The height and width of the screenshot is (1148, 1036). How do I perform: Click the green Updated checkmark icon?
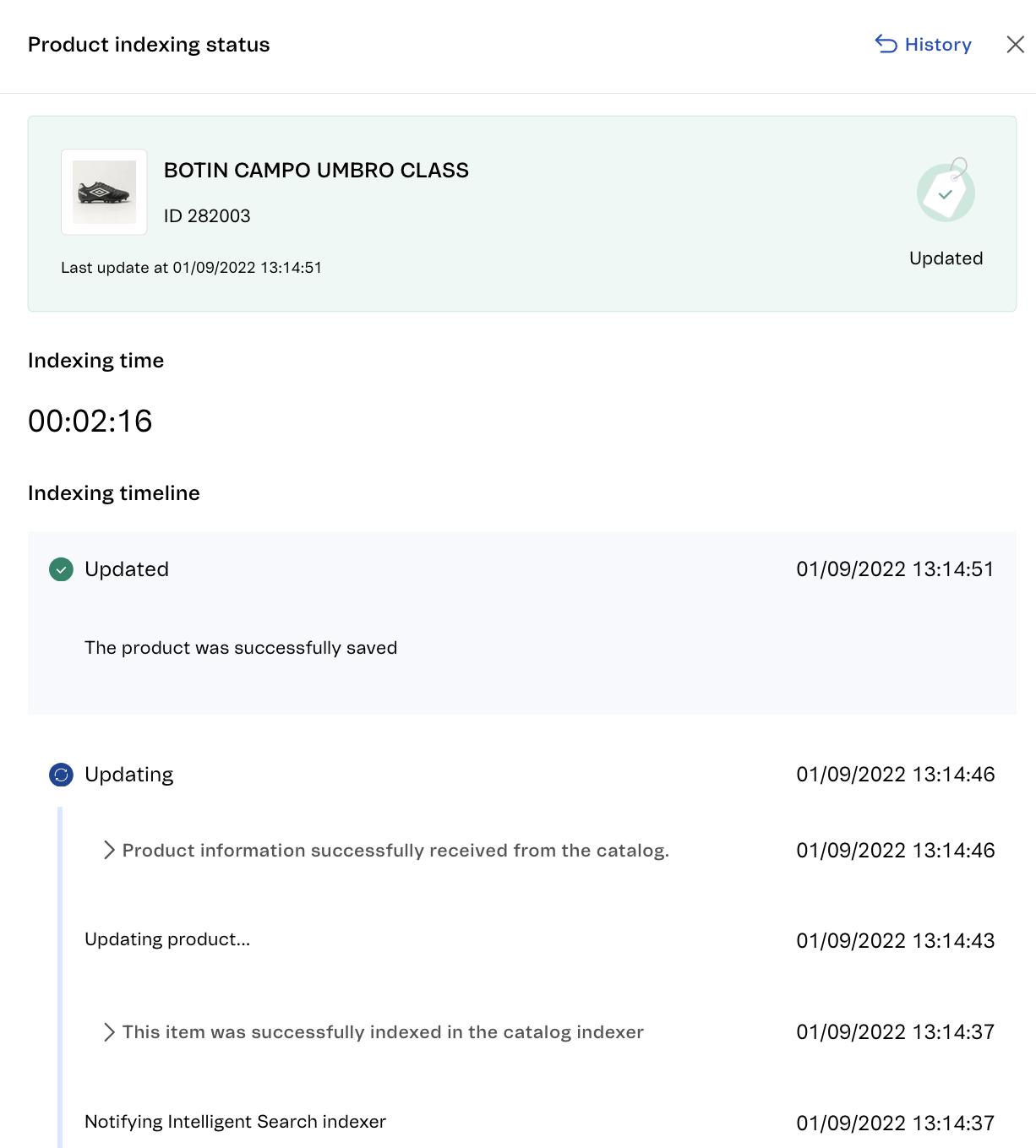(61, 570)
